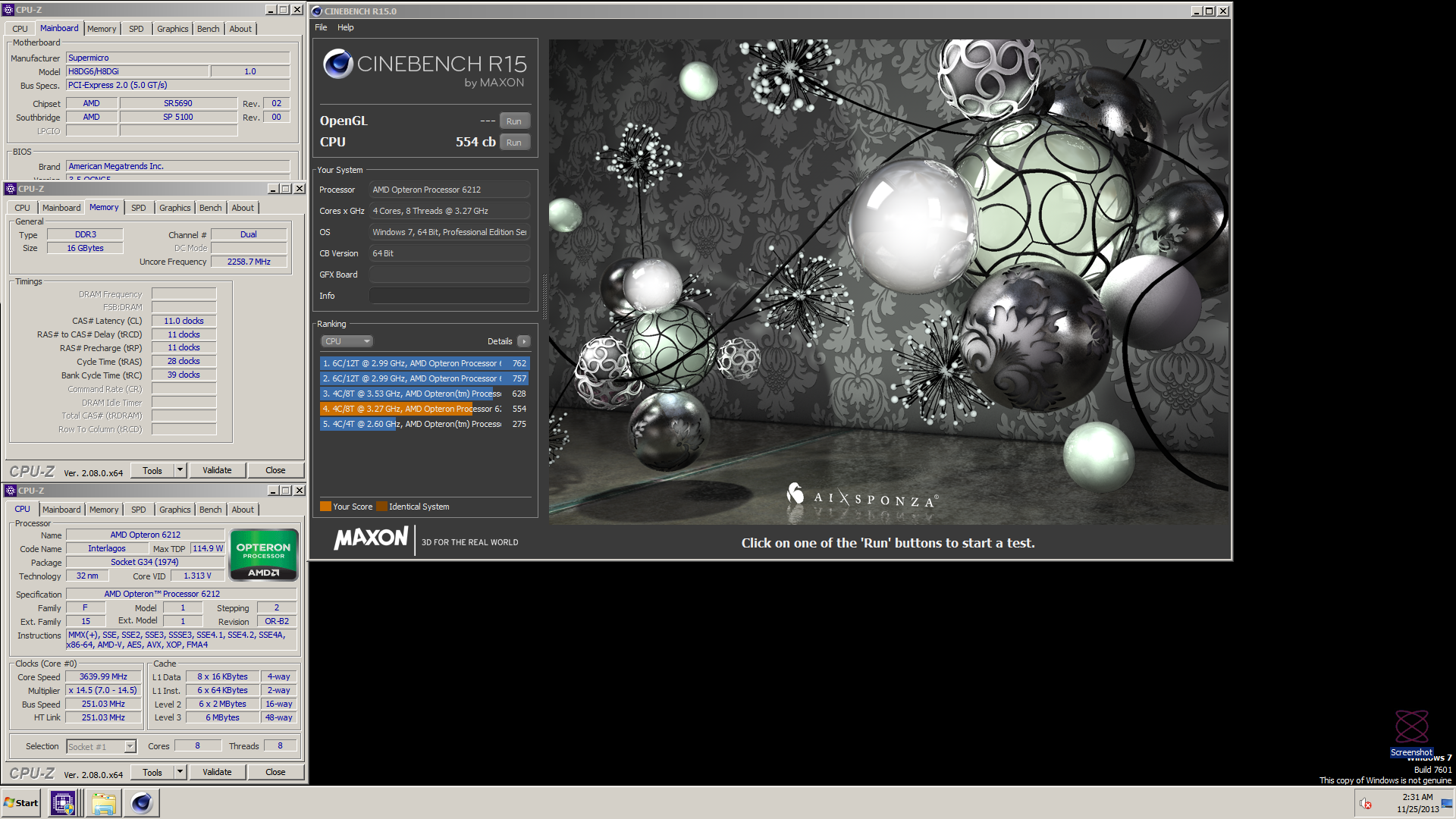This screenshot has height=819, width=1456.
Task: Click Validate in Memory CPU-Z window
Action: [217, 470]
